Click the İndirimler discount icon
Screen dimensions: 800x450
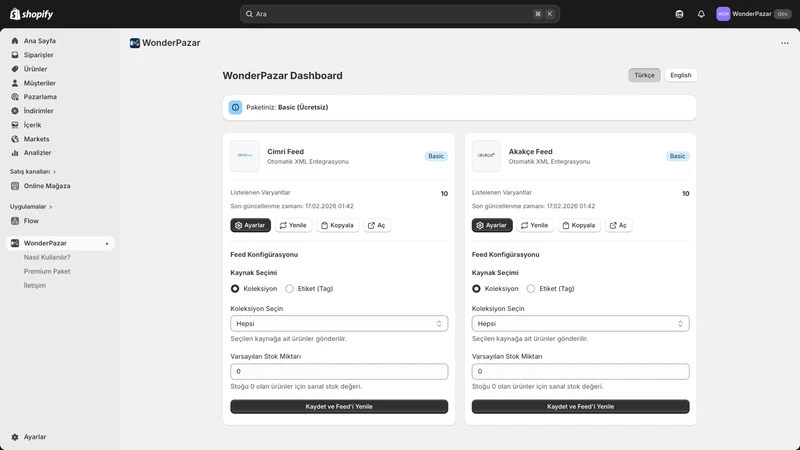[15, 111]
